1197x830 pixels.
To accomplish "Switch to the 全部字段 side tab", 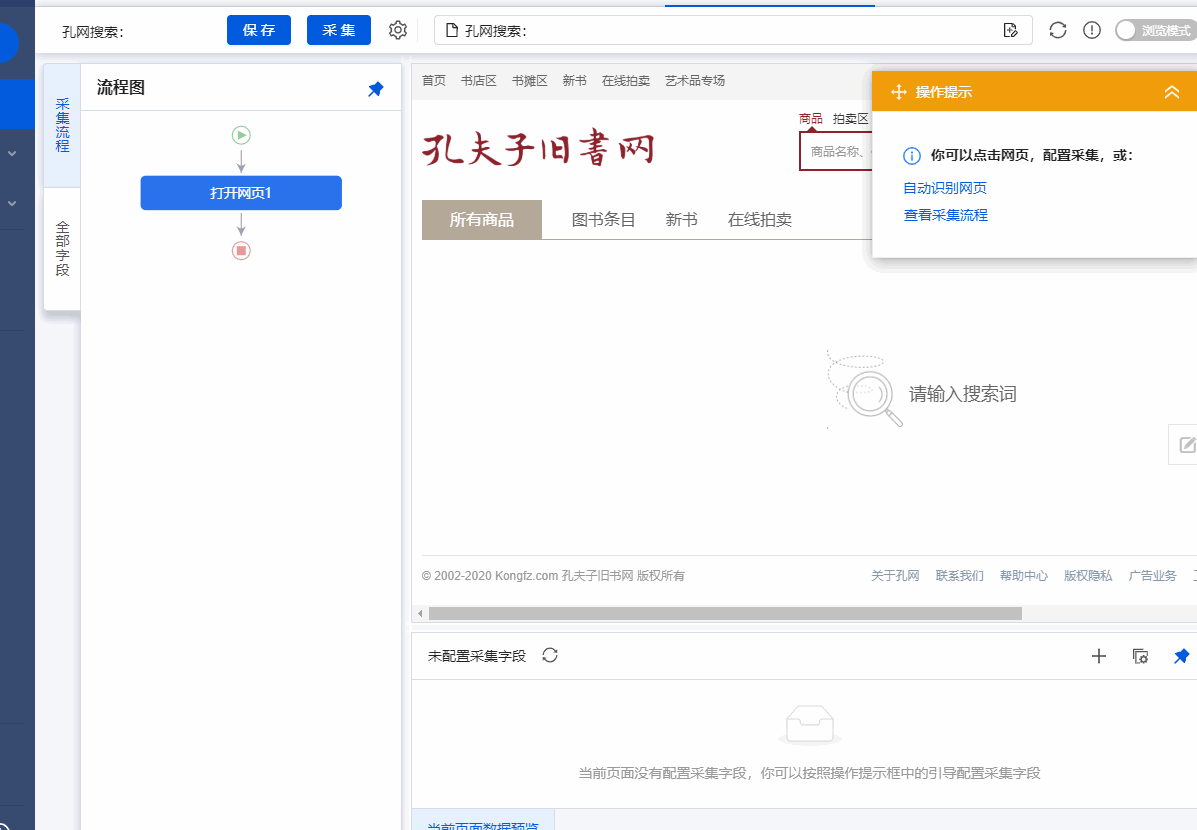I will click(63, 249).
